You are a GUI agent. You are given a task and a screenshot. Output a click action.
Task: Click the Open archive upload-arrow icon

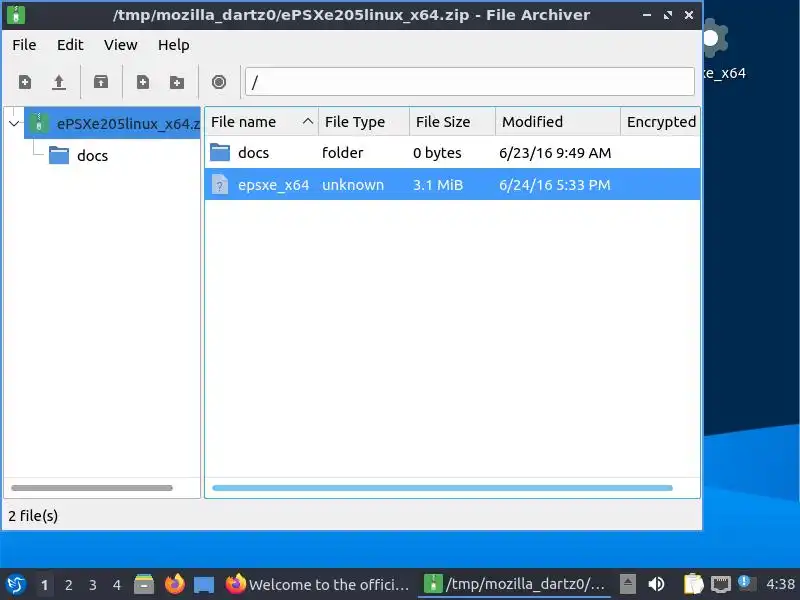click(x=59, y=82)
